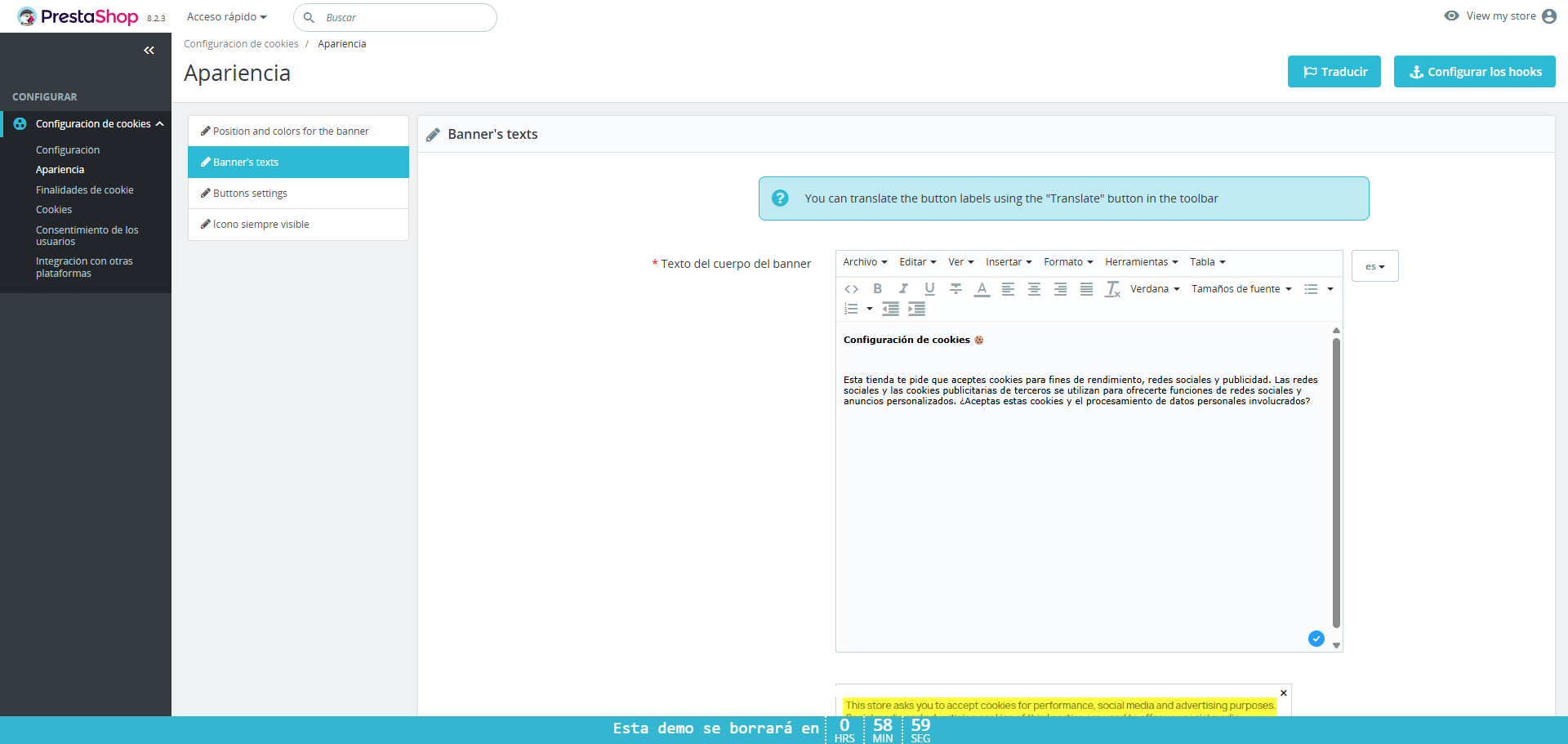The height and width of the screenshot is (744, 1568).
Task: Insert a numbered list
Action: pyautogui.click(x=851, y=309)
